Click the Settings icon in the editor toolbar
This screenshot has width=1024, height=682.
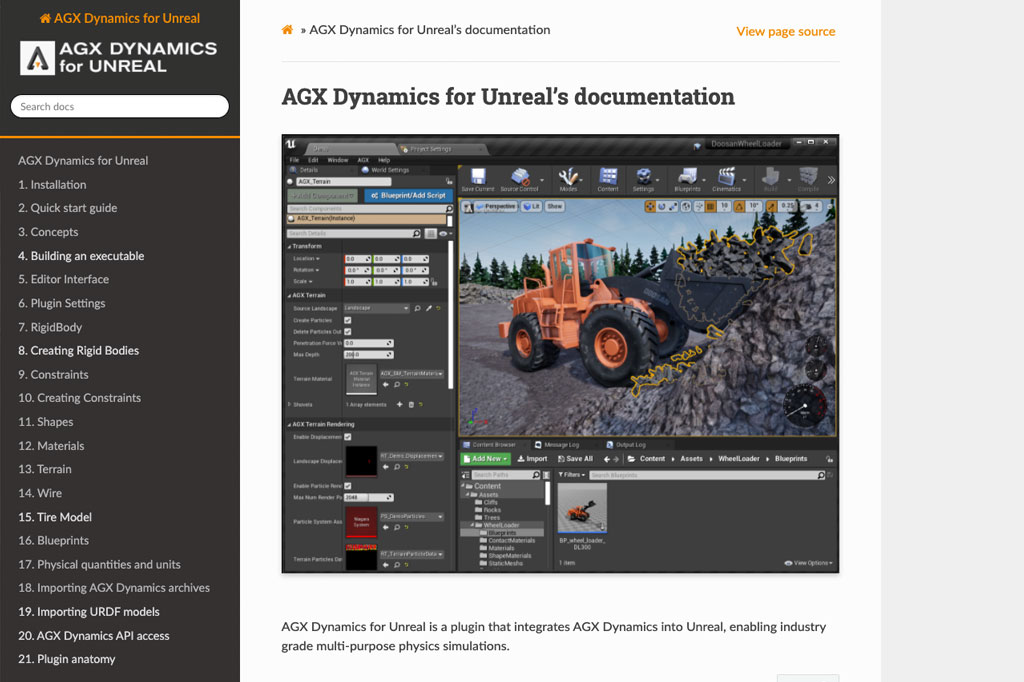643,177
